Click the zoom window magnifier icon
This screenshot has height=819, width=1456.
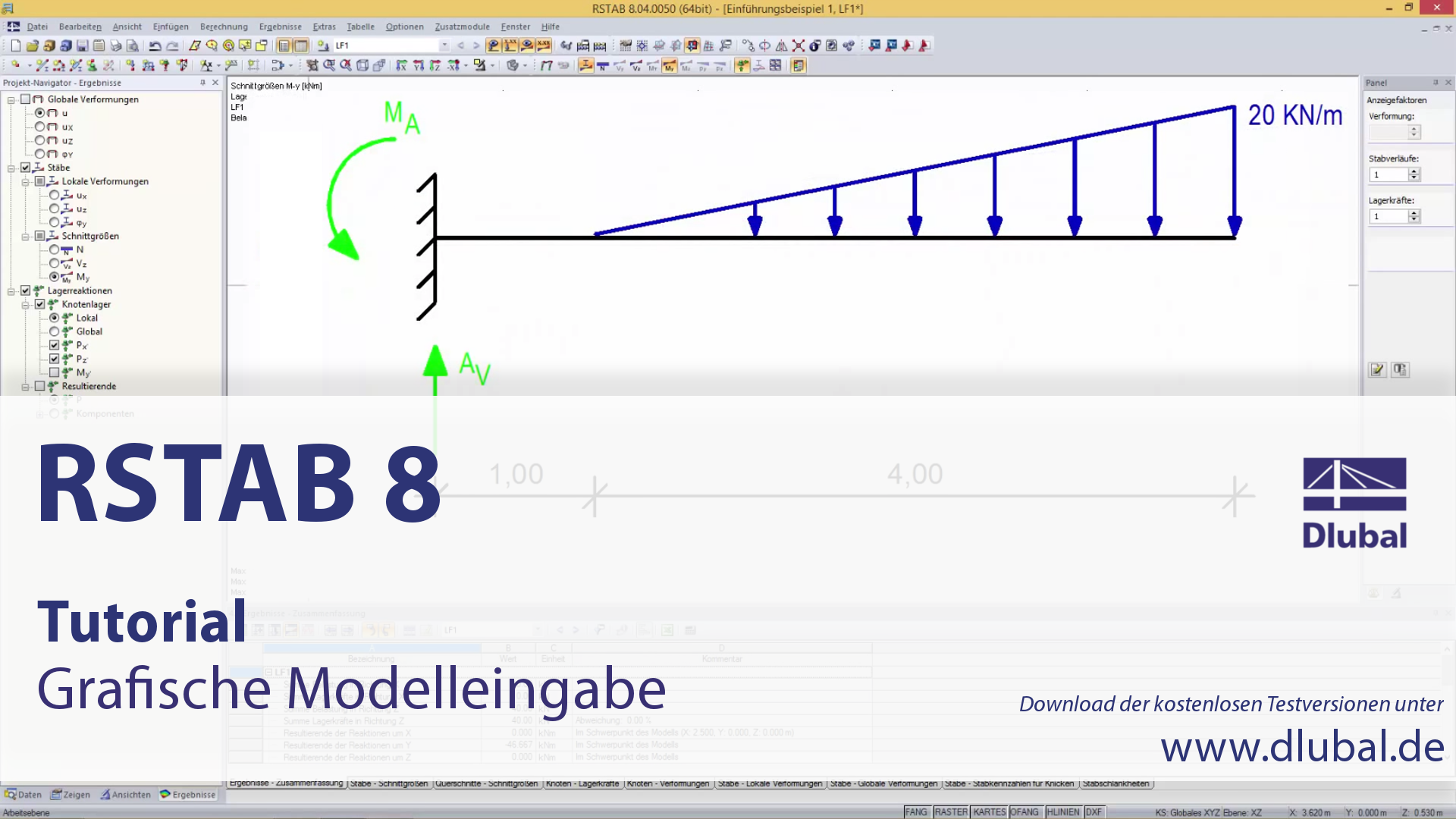point(329,66)
